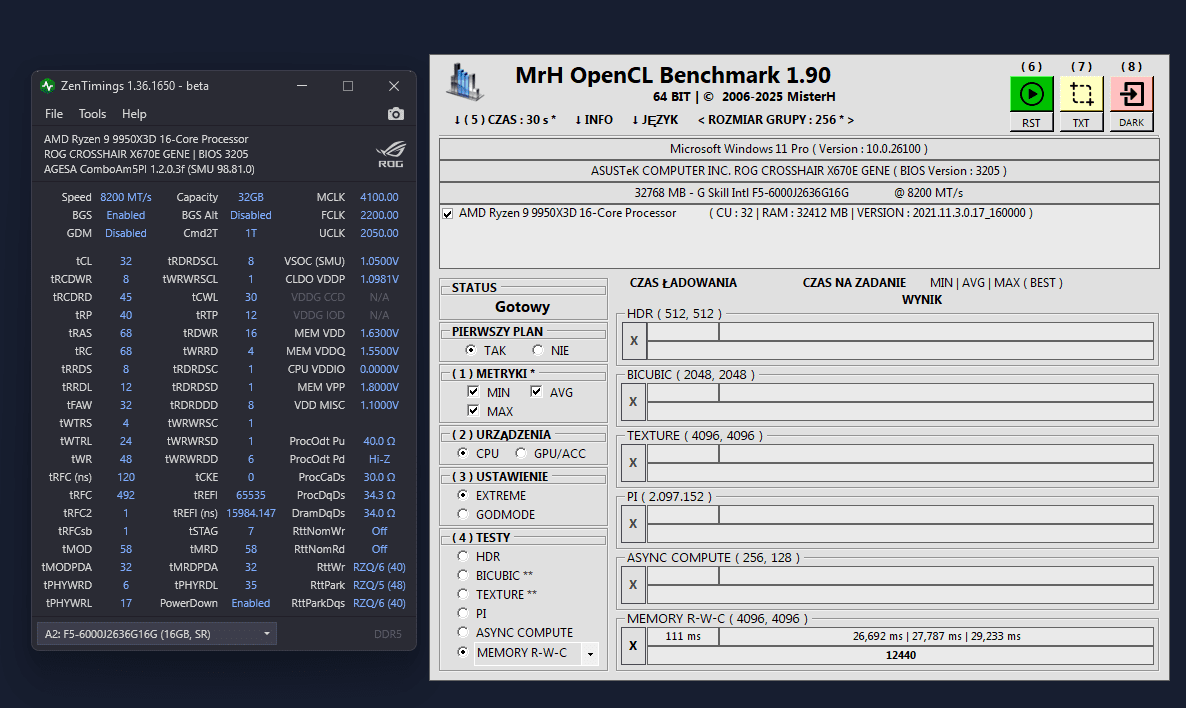The height and width of the screenshot is (708, 1186).
Task: Click ASUSTeK ROG CROSSHAIR motherboard info bar
Action: pos(799,171)
